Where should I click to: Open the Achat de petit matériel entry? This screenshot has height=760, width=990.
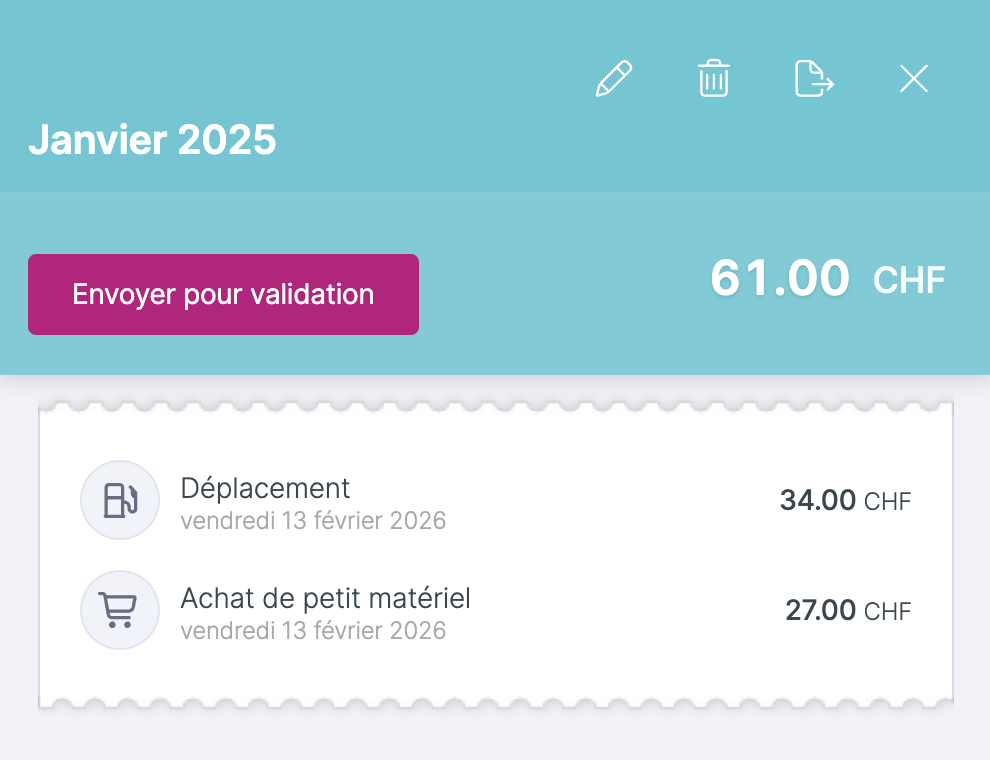(325, 598)
